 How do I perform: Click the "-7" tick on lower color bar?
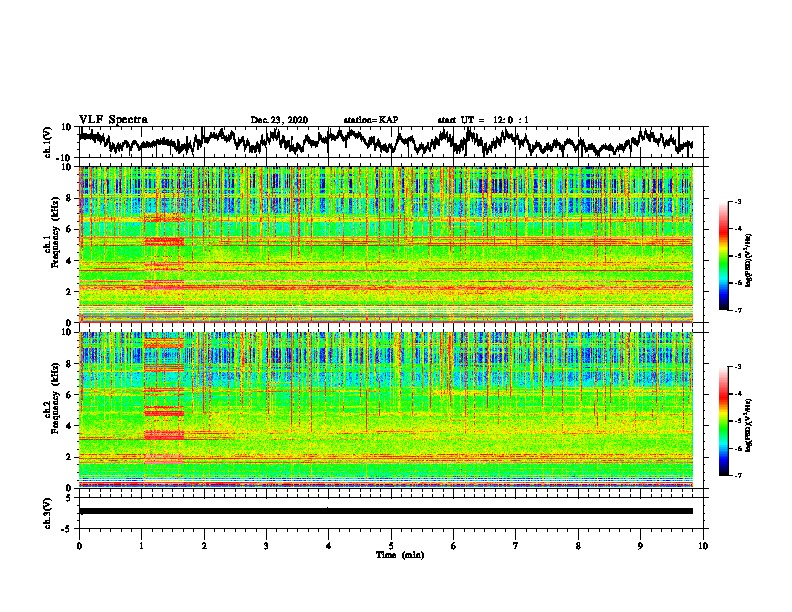(738, 475)
